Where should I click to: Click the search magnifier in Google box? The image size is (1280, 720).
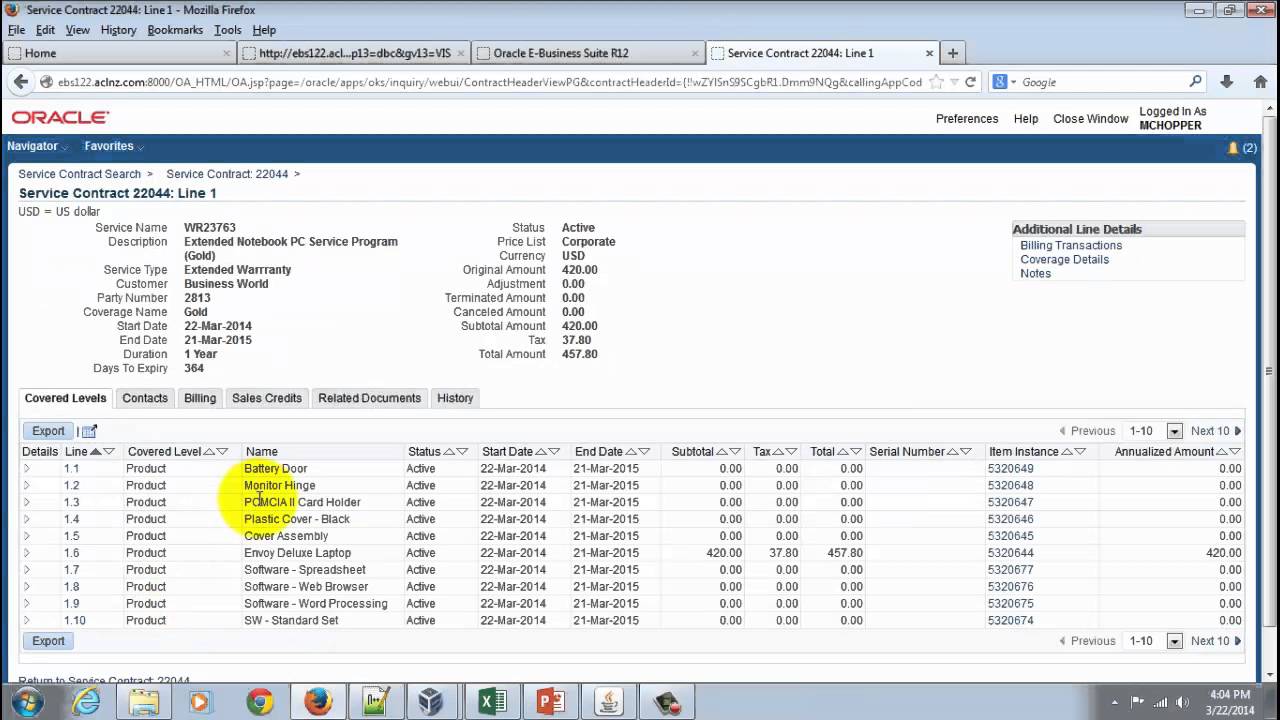tap(1195, 82)
